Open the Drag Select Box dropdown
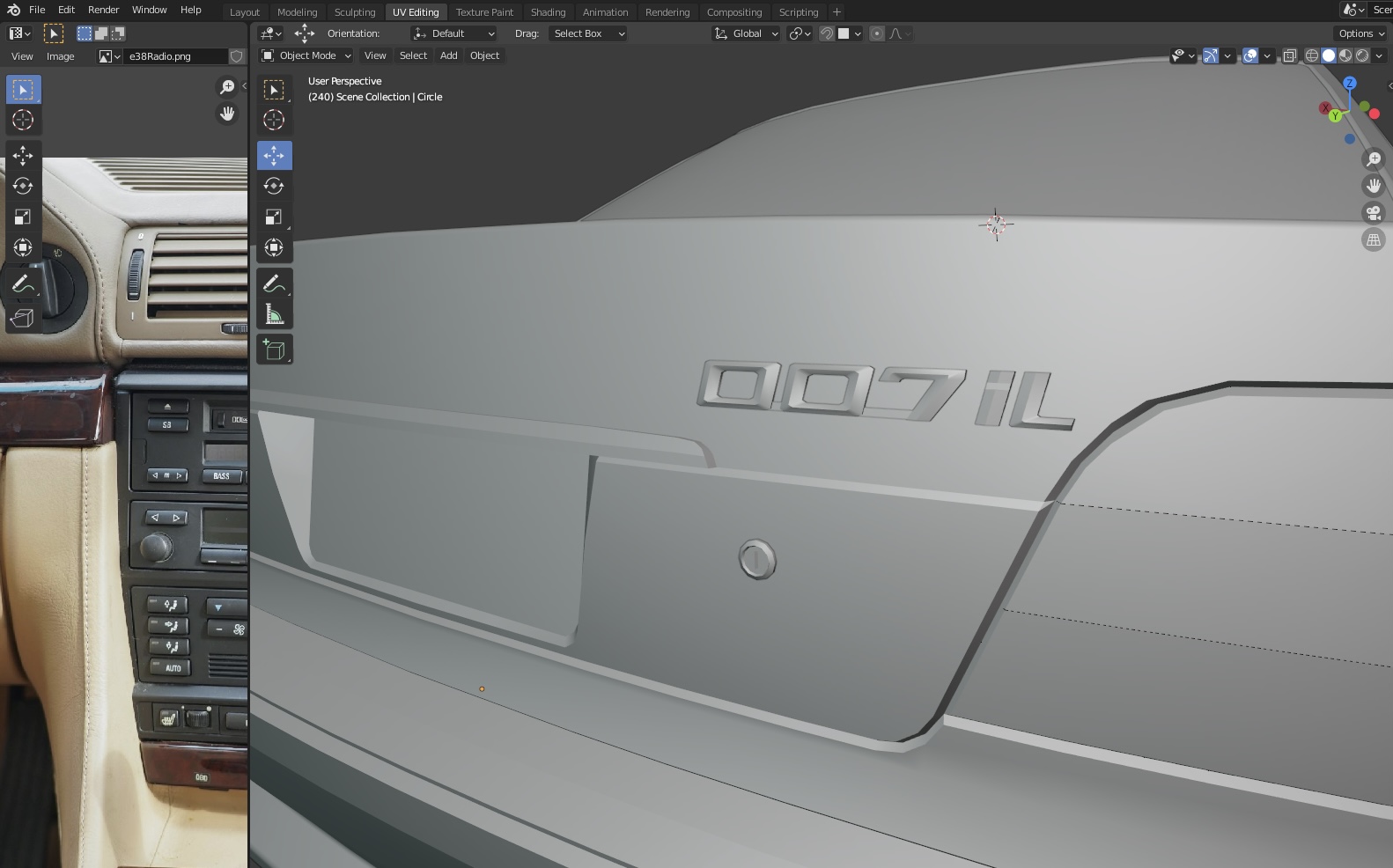1393x868 pixels. 587,33
